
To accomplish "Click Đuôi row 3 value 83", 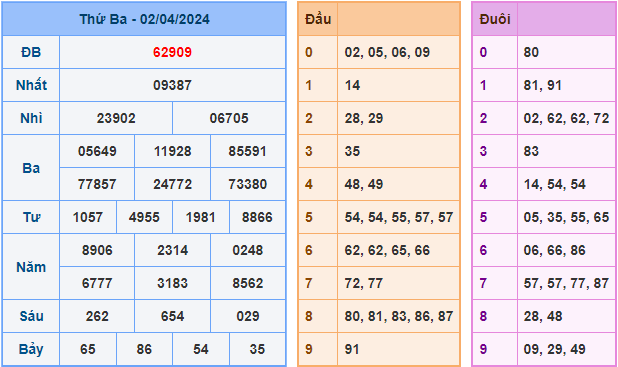I will [x=531, y=151].
